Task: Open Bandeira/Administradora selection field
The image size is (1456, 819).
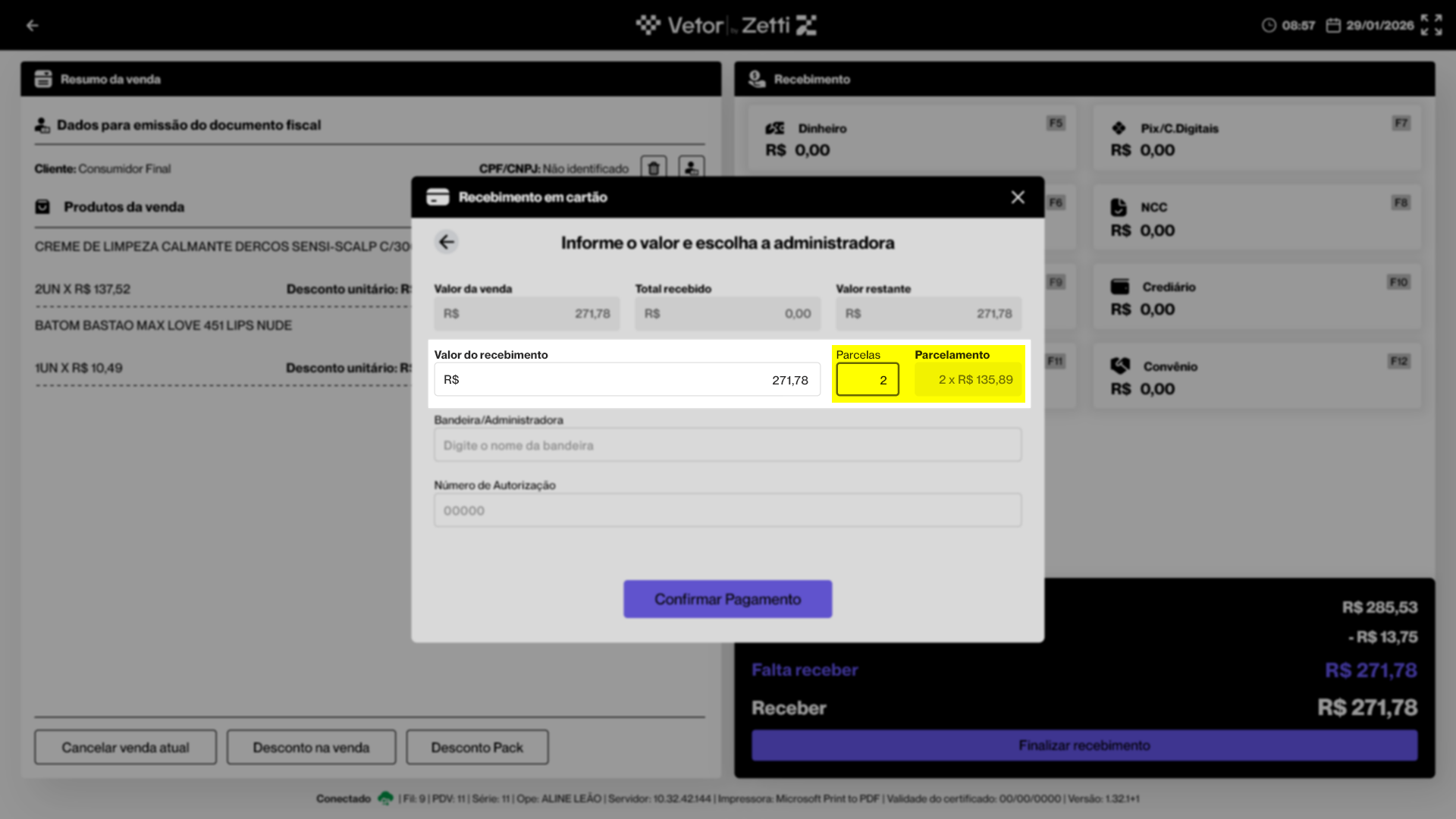Action: [x=727, y=445]
